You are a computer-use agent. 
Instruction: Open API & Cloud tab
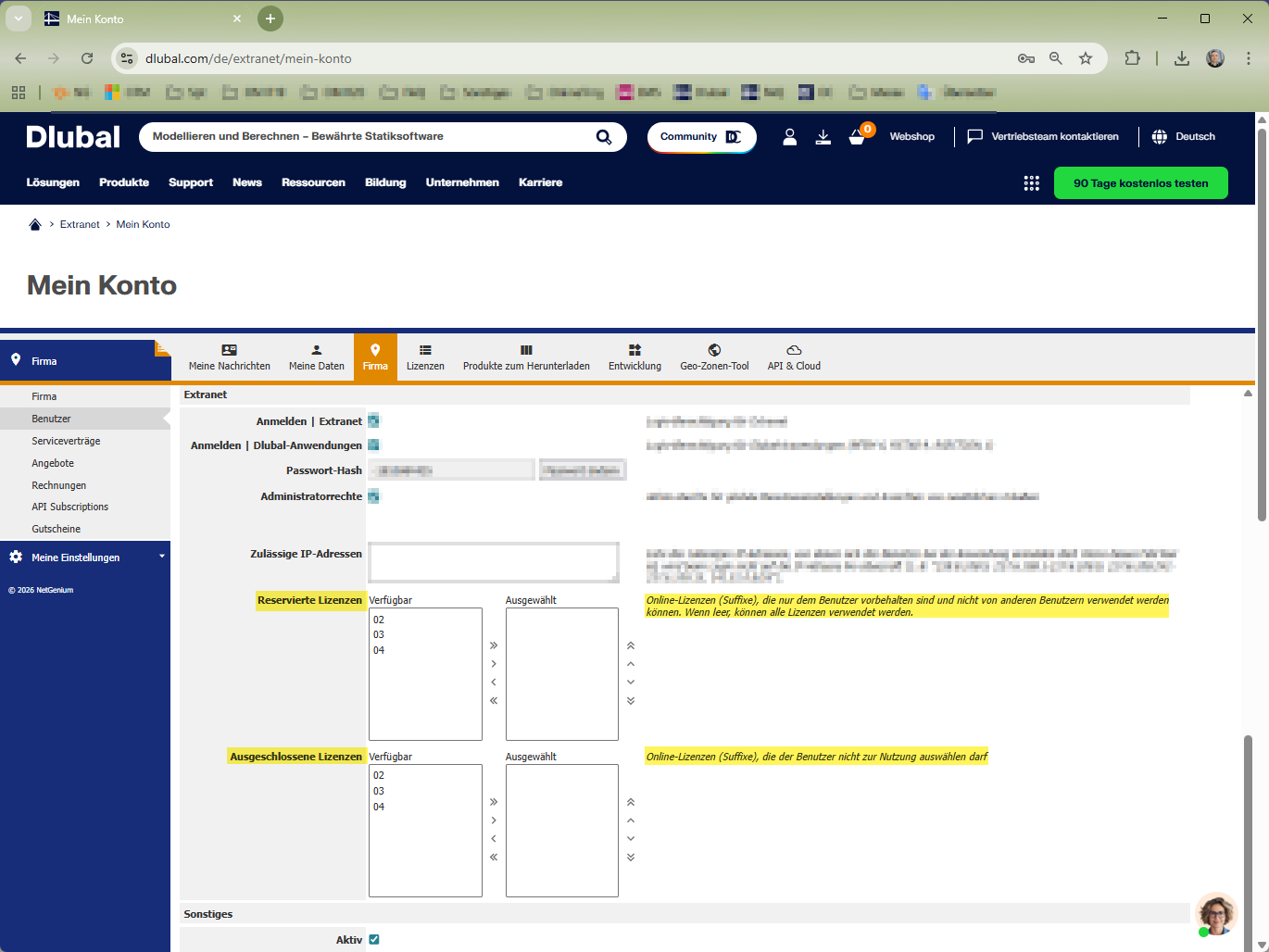pos(794,357)
